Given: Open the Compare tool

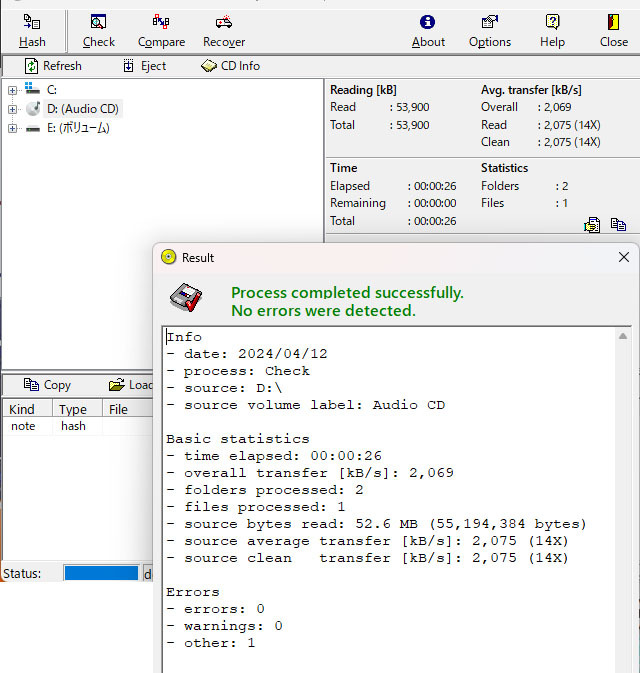Looking at the screenshot, I should (x=161, y=31).
